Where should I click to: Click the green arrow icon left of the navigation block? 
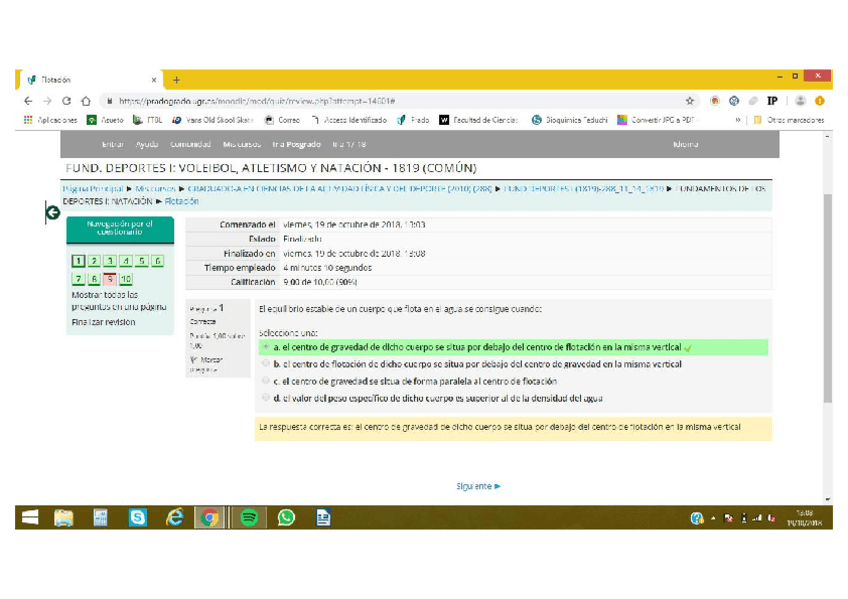point(52,212)
